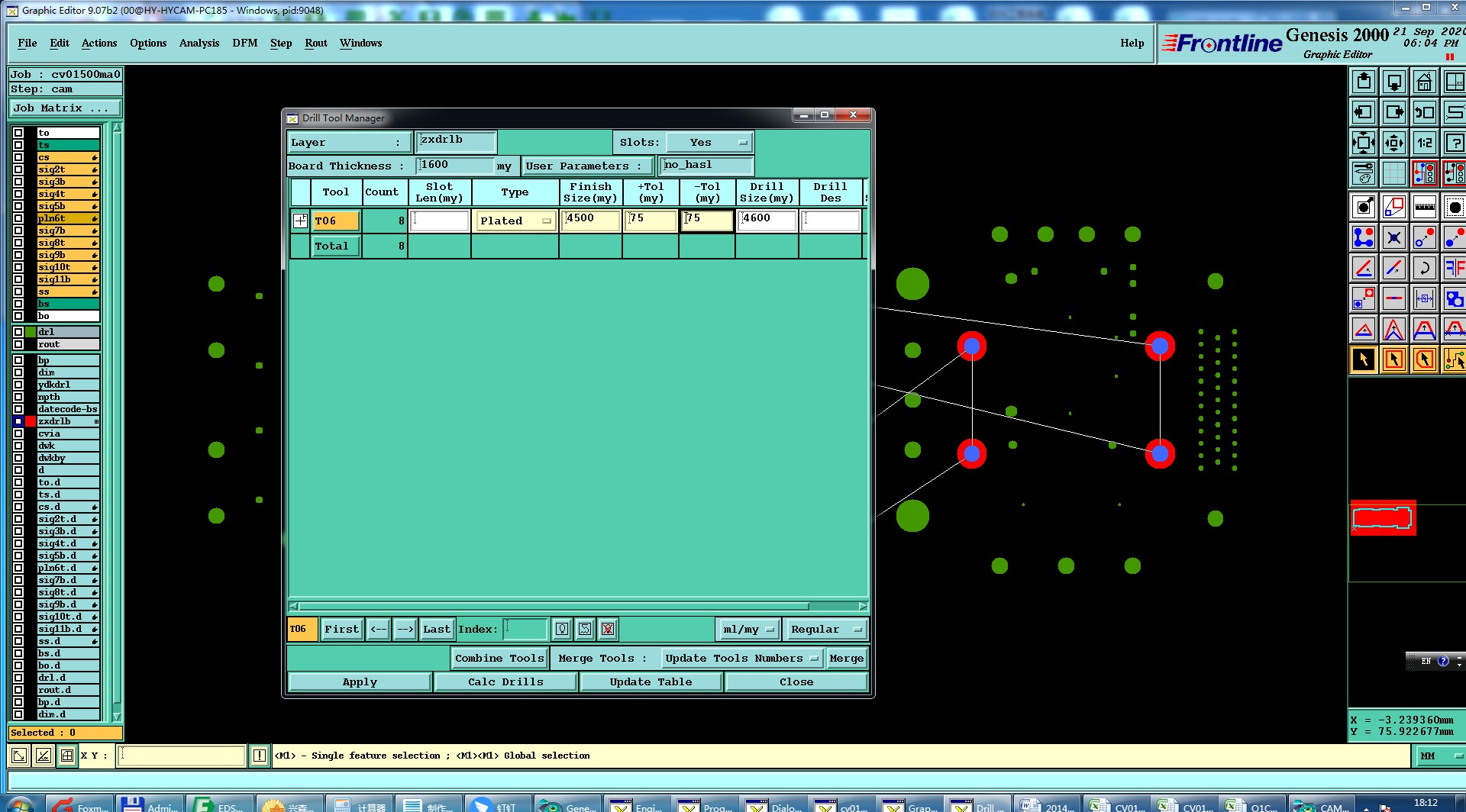This screenshot has width=1466, height=812.
Task: Click the pan right view icon
Action: (1394, 112)
